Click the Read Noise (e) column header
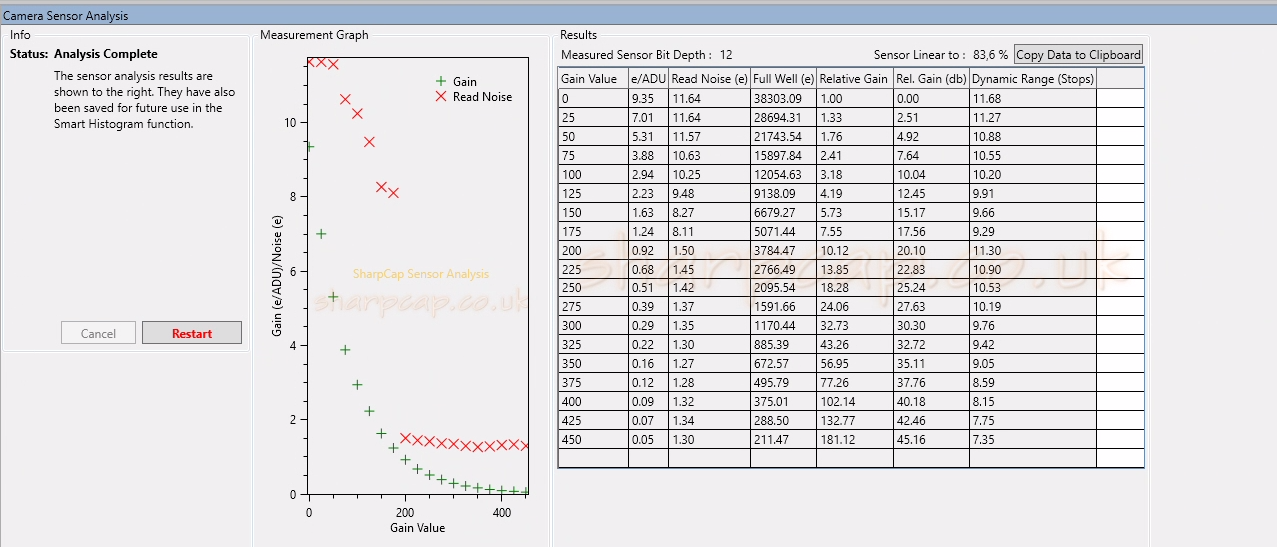 (x=709, y=78)
